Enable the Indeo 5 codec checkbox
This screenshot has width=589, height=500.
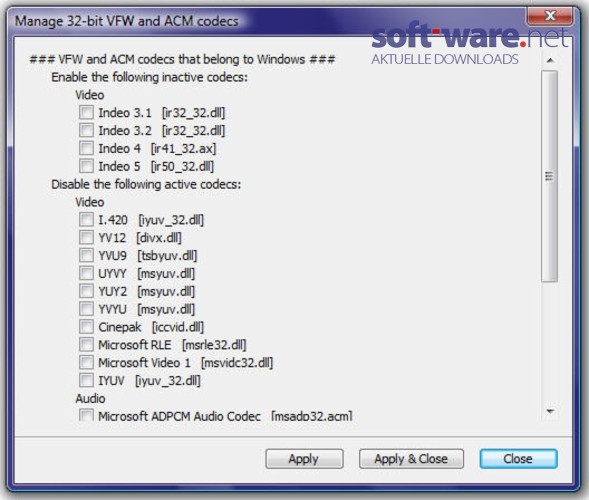coord(86,166)
